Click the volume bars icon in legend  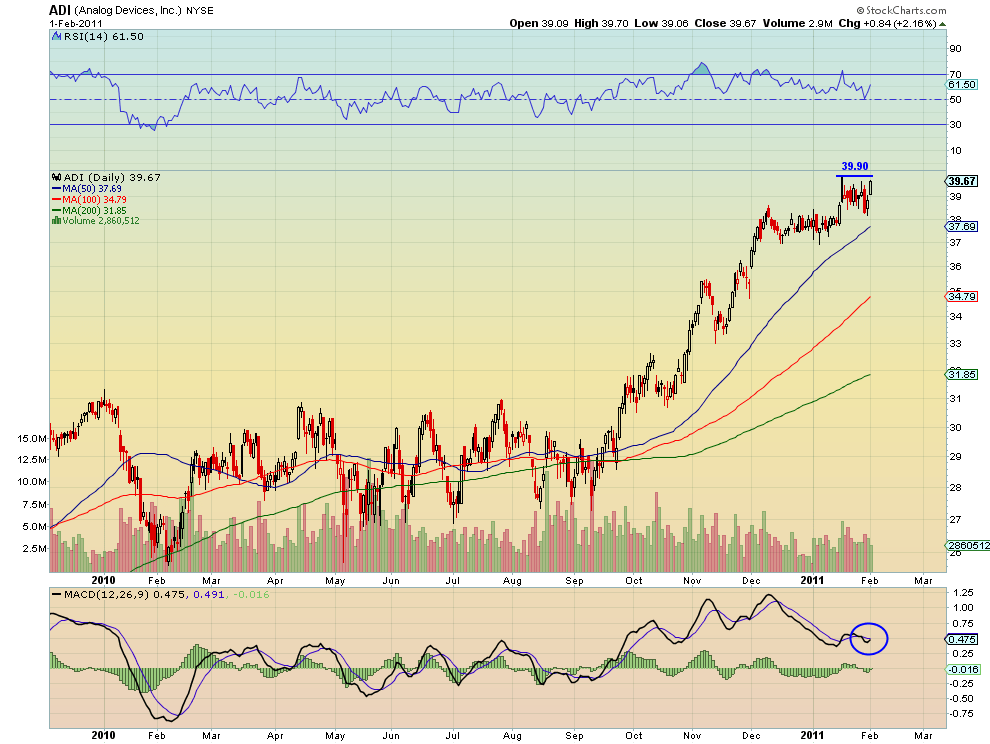tap(57, 221)
